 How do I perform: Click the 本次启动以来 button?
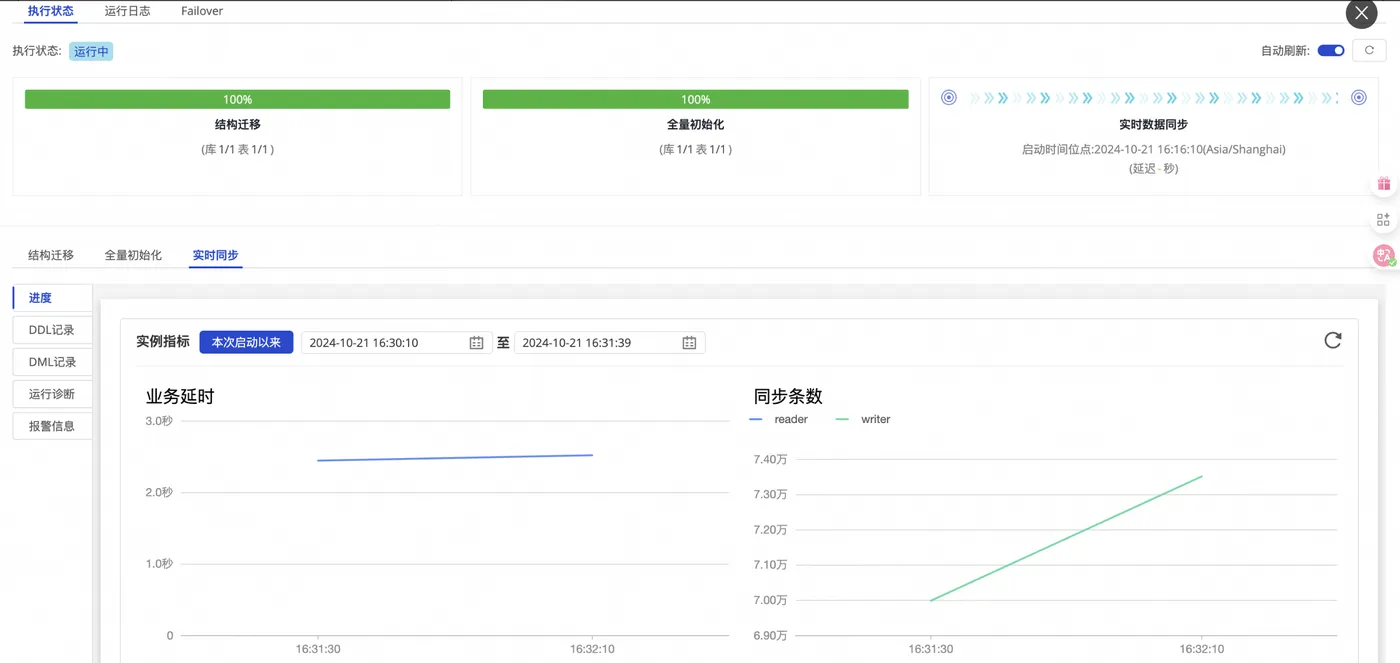[x=246, y=342]
